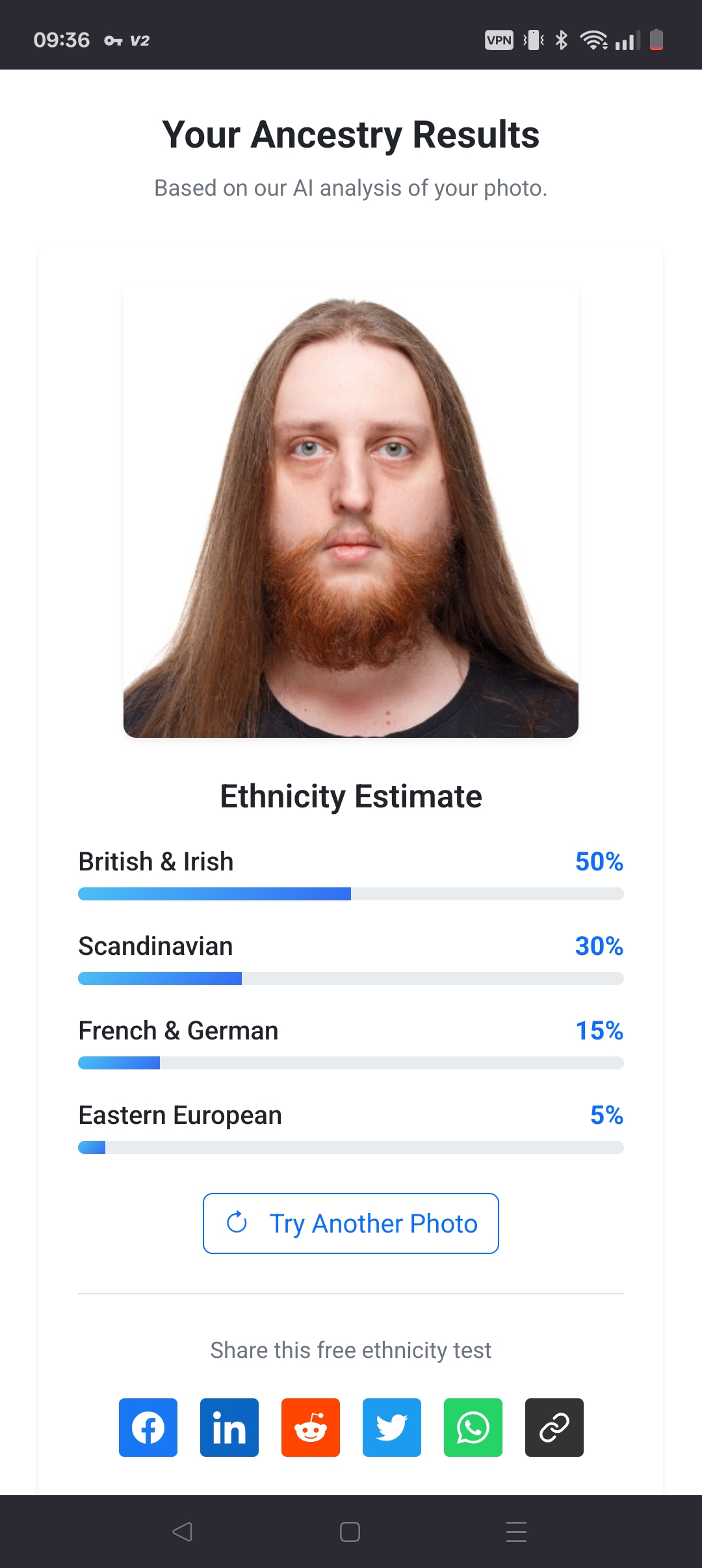Tap the French & German label
This screenshot has height=1568, width=702.
click(x=178, y=1030)
